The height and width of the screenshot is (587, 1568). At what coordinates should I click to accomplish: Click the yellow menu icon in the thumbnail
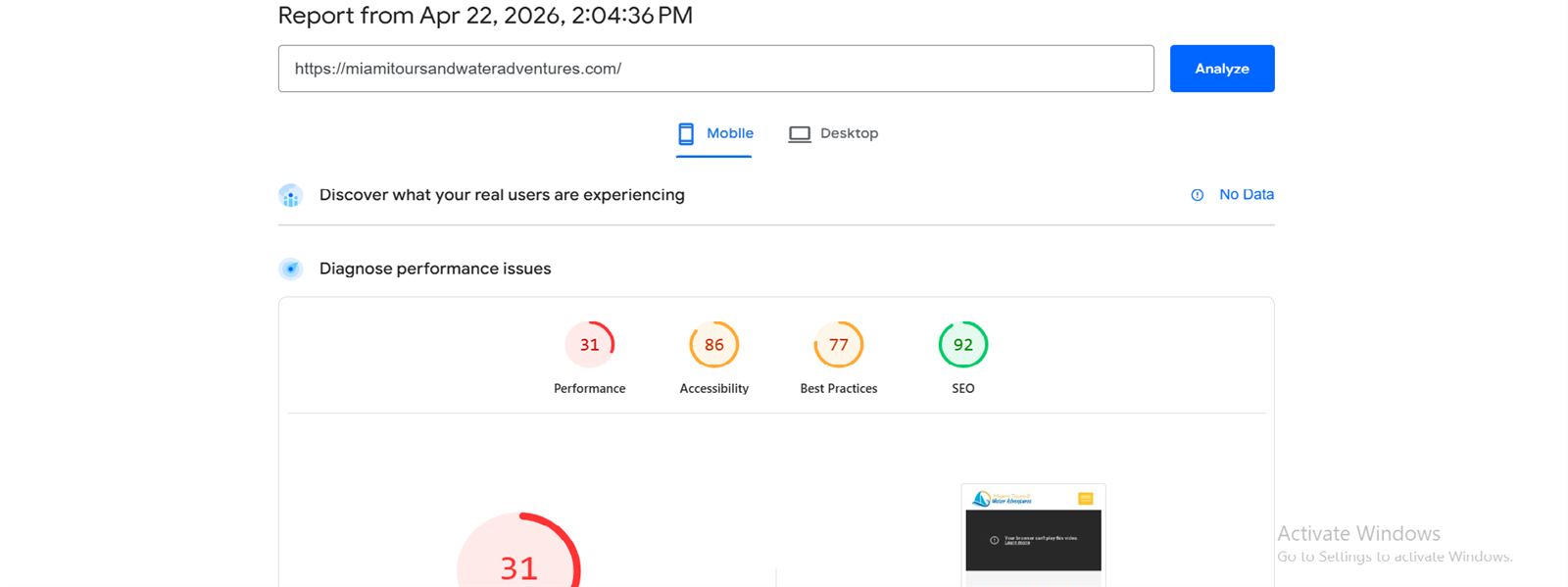(x=1085, y=499)
